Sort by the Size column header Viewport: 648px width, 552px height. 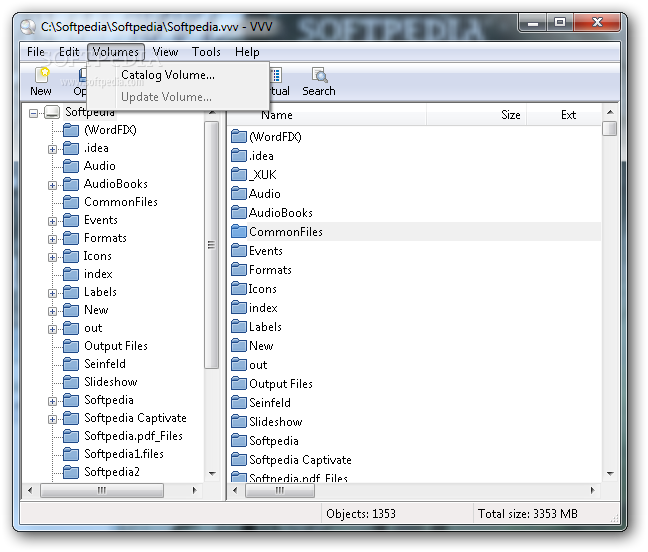(x=476, y=115)
